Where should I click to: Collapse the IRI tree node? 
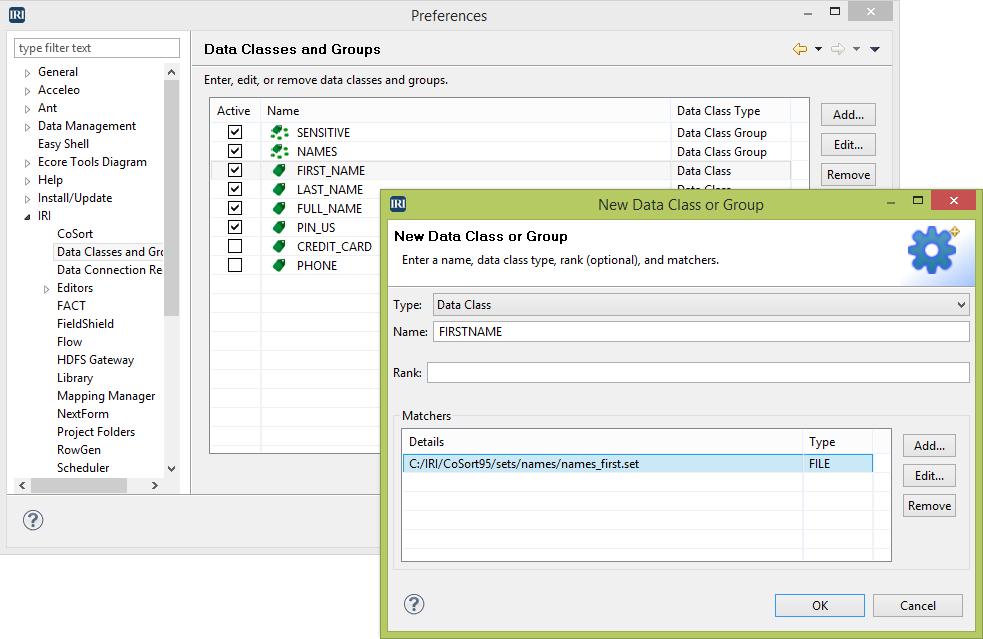point(28,217)
